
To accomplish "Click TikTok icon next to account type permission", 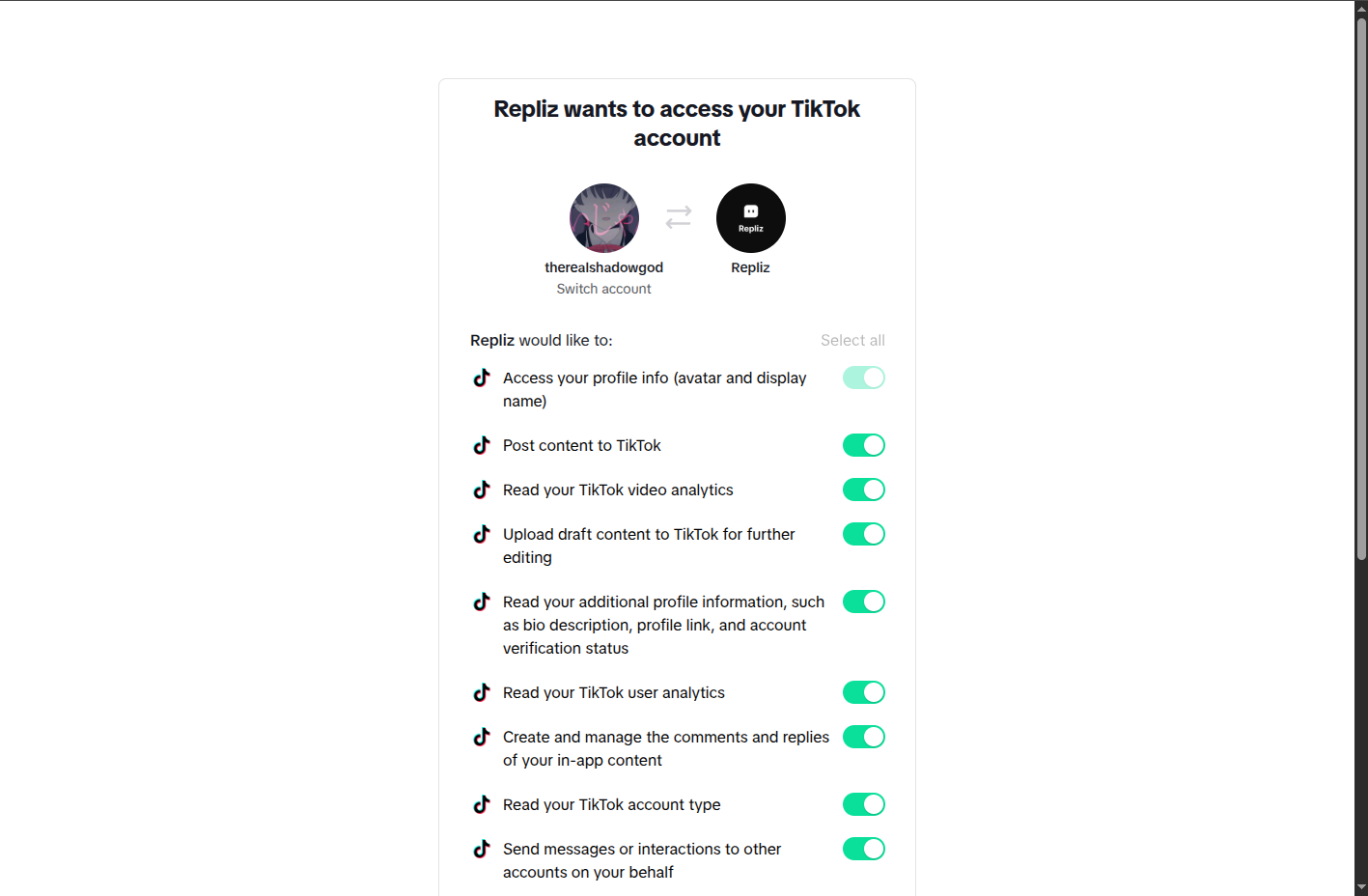I will [482, 804].
